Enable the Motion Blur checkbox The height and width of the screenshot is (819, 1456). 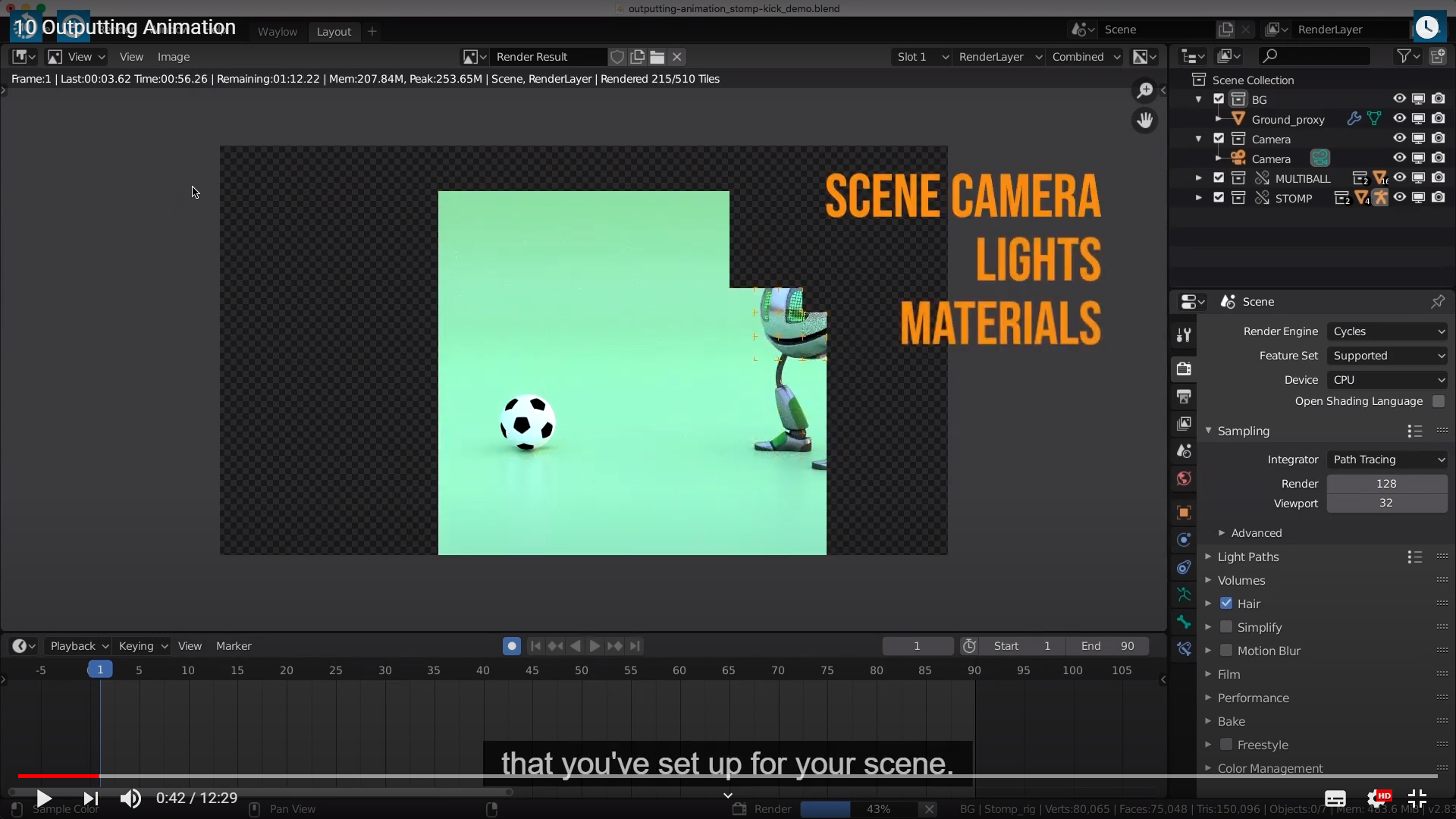tap(1226, 651)
